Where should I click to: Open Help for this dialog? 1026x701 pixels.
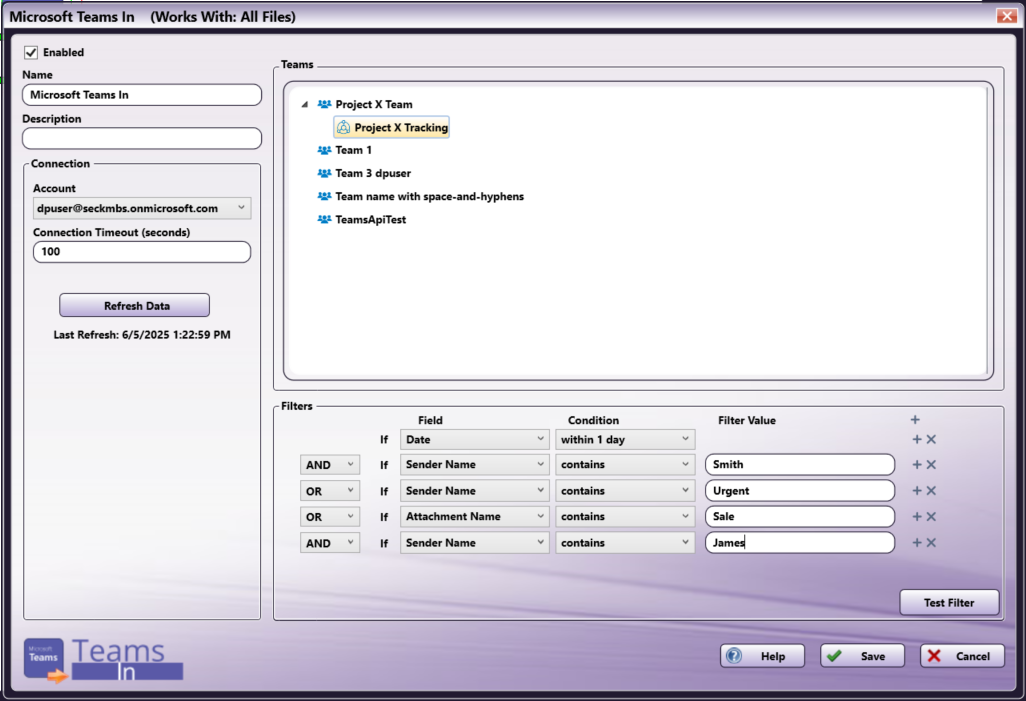(762, 656)
